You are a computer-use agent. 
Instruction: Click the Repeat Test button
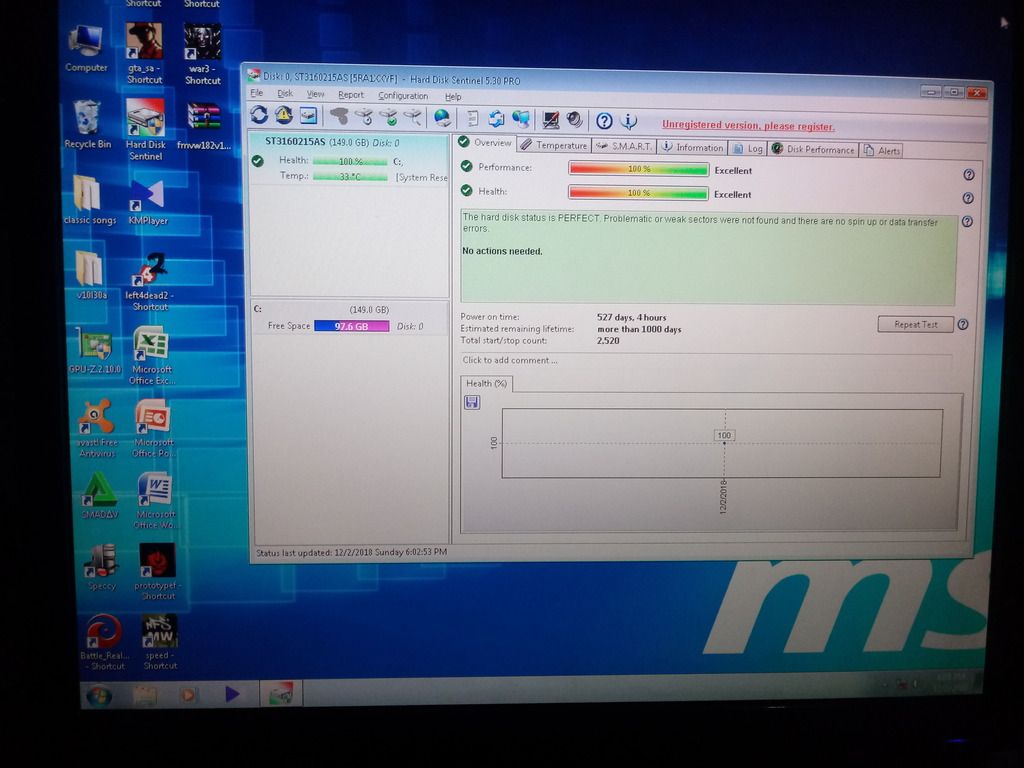point(915,324)
